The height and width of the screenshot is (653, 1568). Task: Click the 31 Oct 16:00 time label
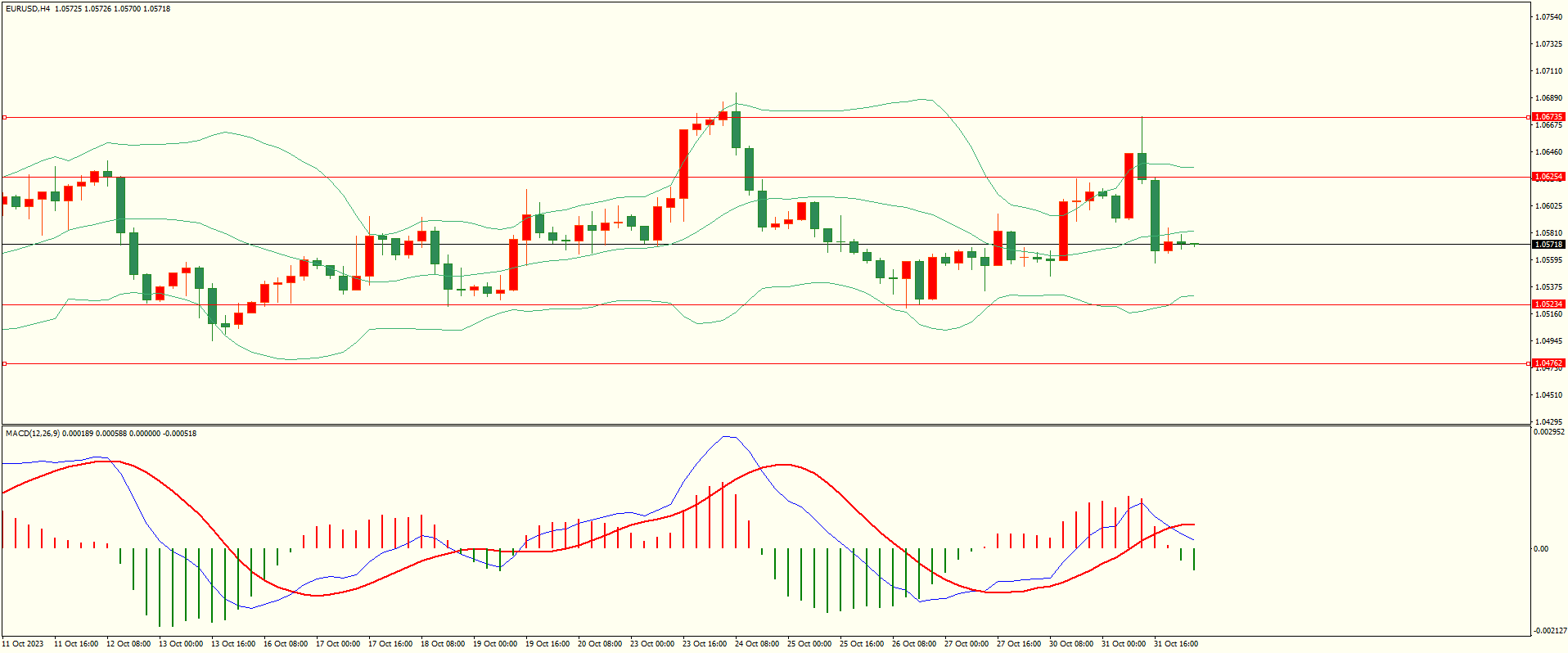point(1176,644)
